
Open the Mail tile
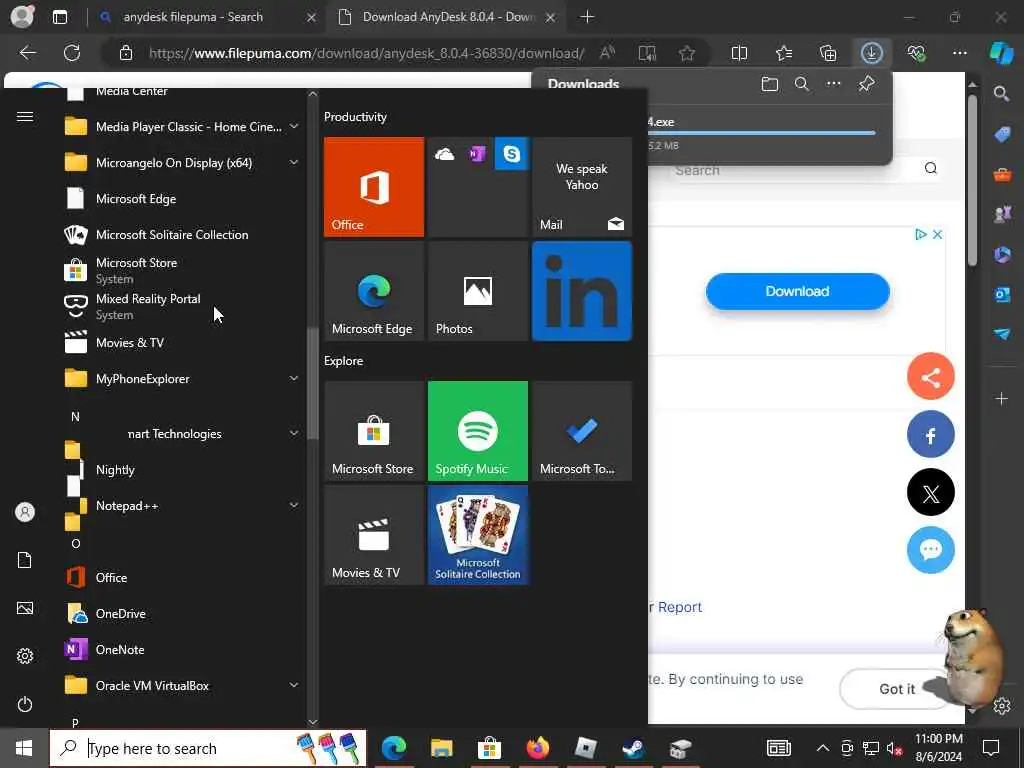[582, 187]
